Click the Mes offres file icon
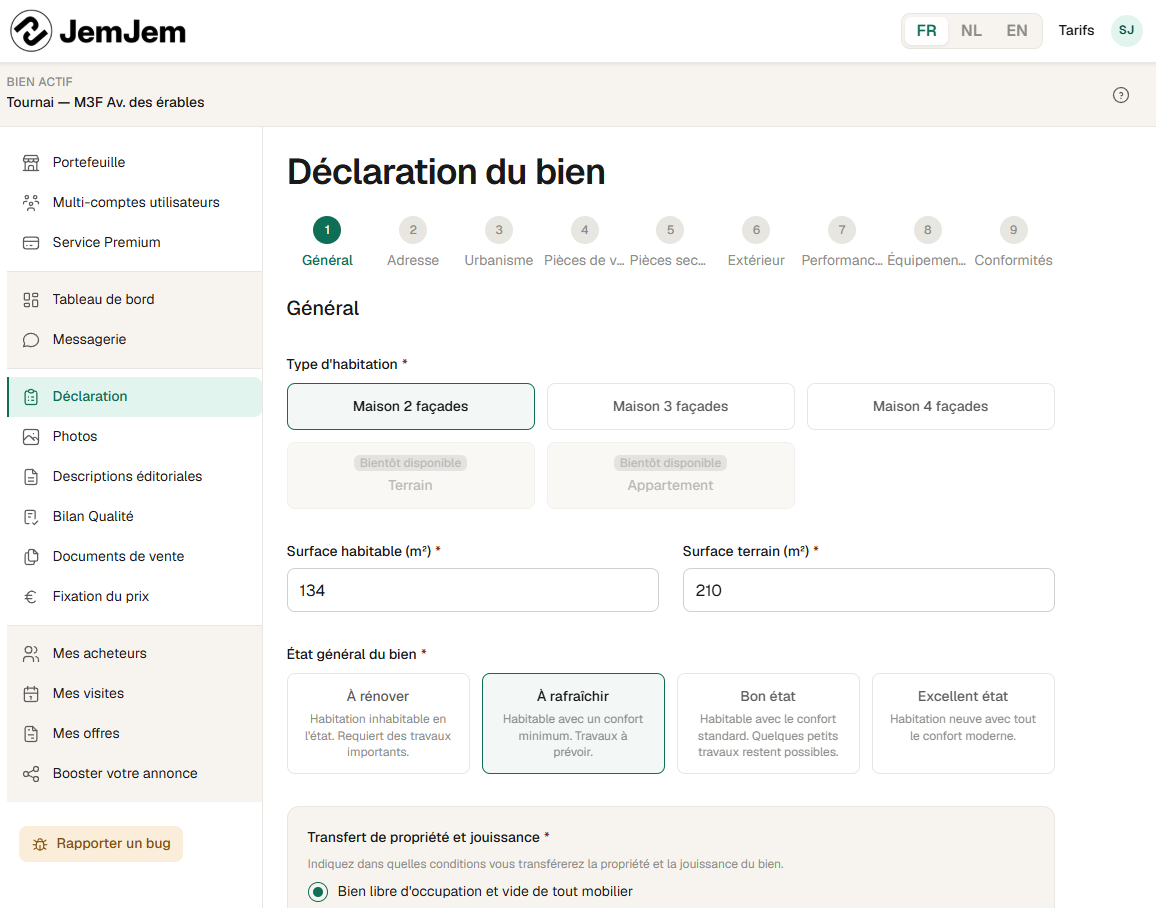This screenshot has width=1156, height=908. pyautogui.click(x=31, y=734)
